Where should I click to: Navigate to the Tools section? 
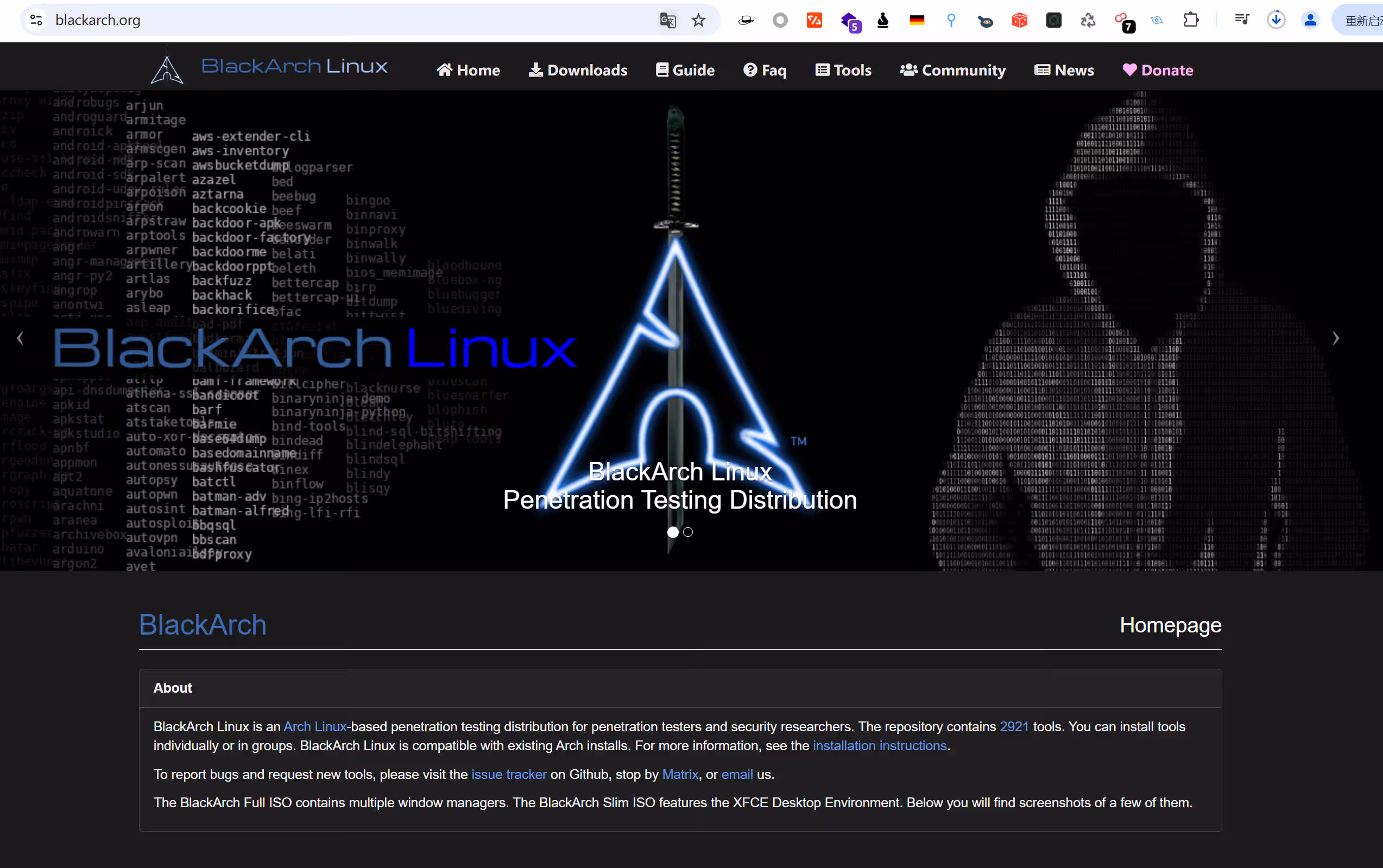843,70
